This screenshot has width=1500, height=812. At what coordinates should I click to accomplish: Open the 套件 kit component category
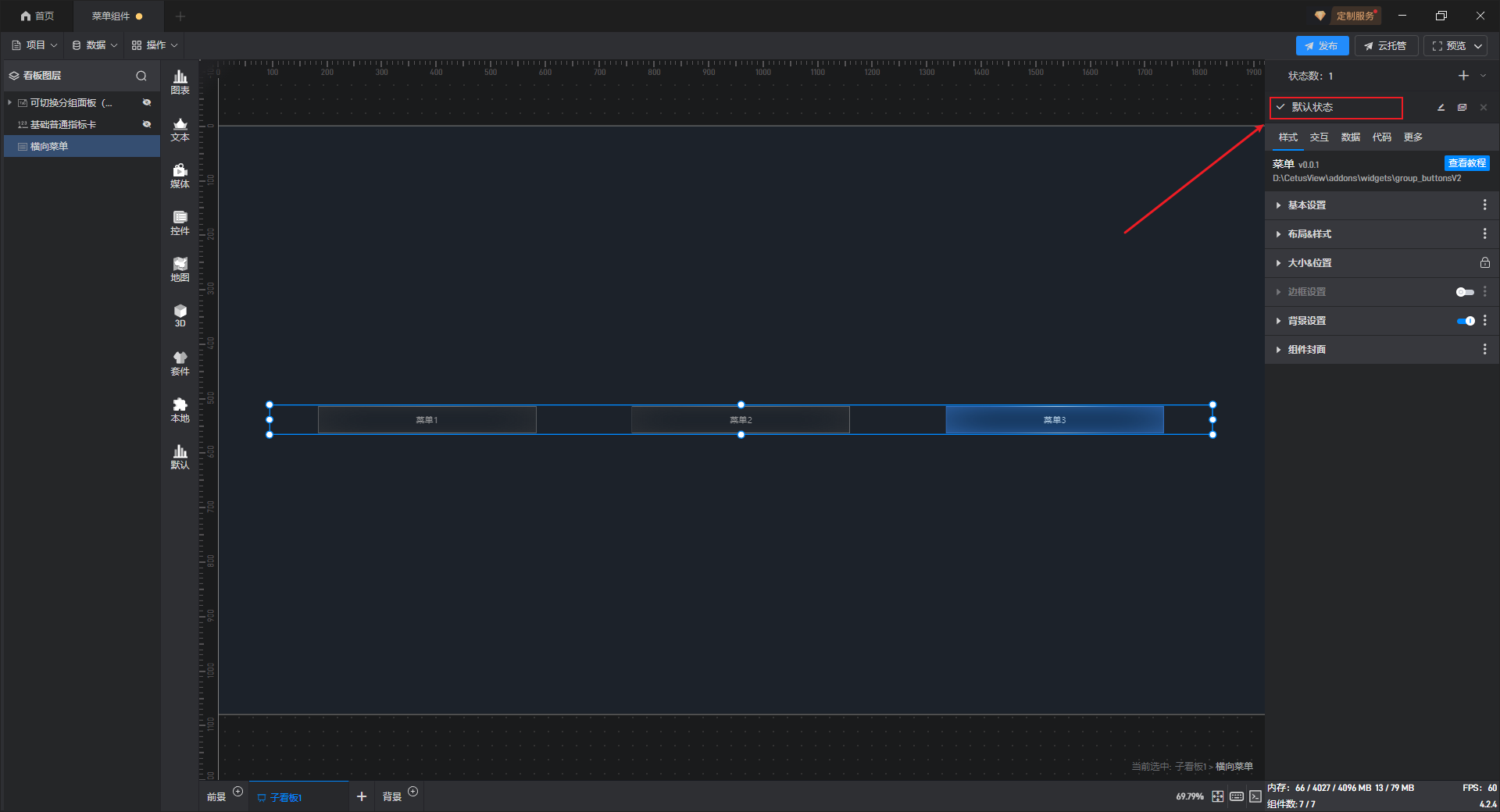tap(180, 363)
